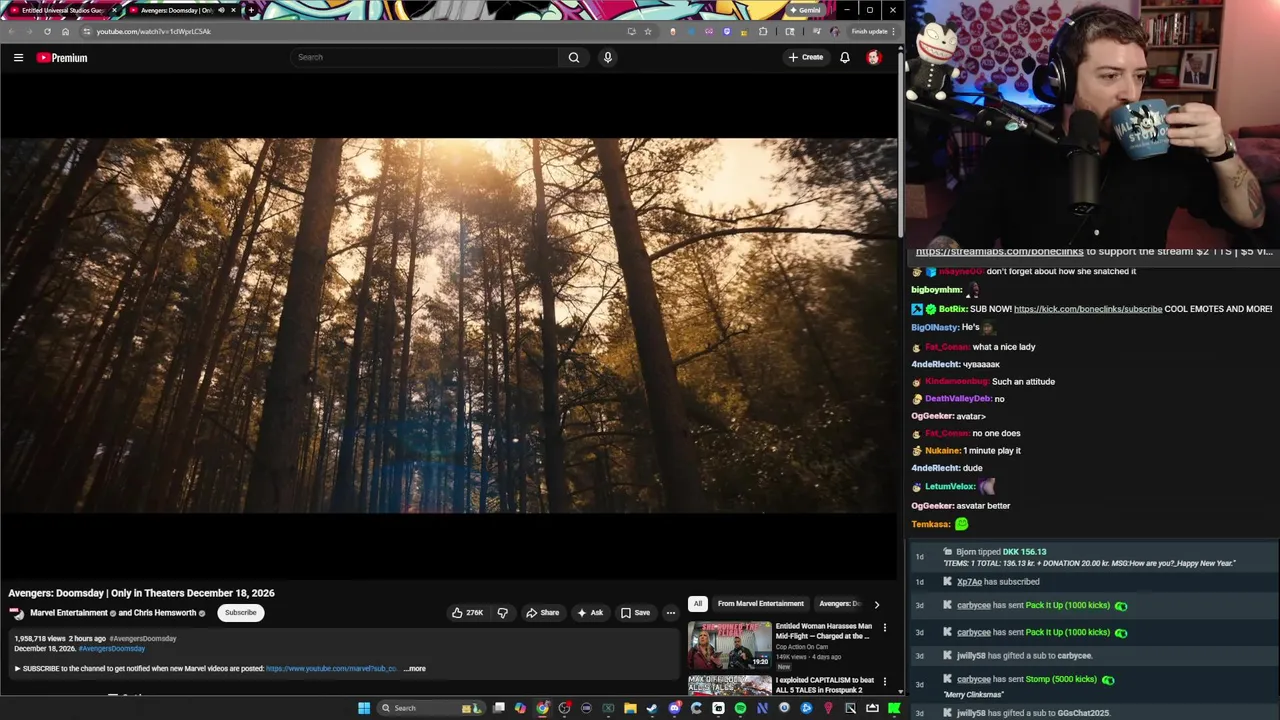
Task: Open Steam from the taskbar
Action: coord(652,708)
